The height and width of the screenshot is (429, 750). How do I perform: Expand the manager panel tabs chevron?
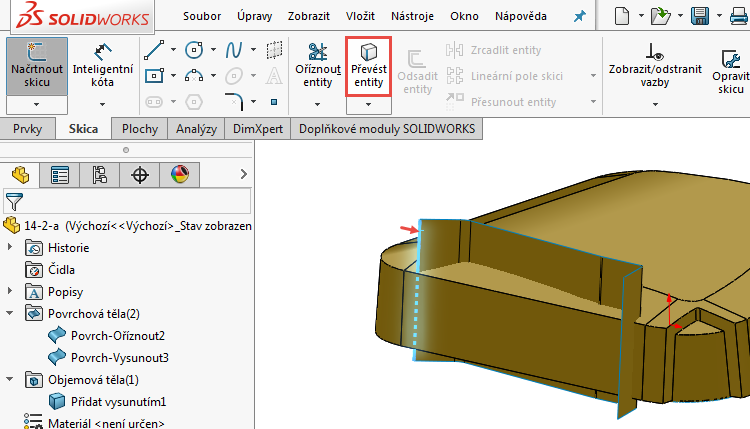pyautogui.click(x=243, y=174)
